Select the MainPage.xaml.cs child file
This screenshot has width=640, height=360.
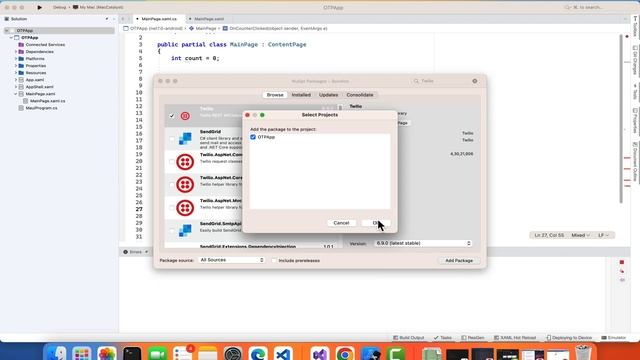47,101
